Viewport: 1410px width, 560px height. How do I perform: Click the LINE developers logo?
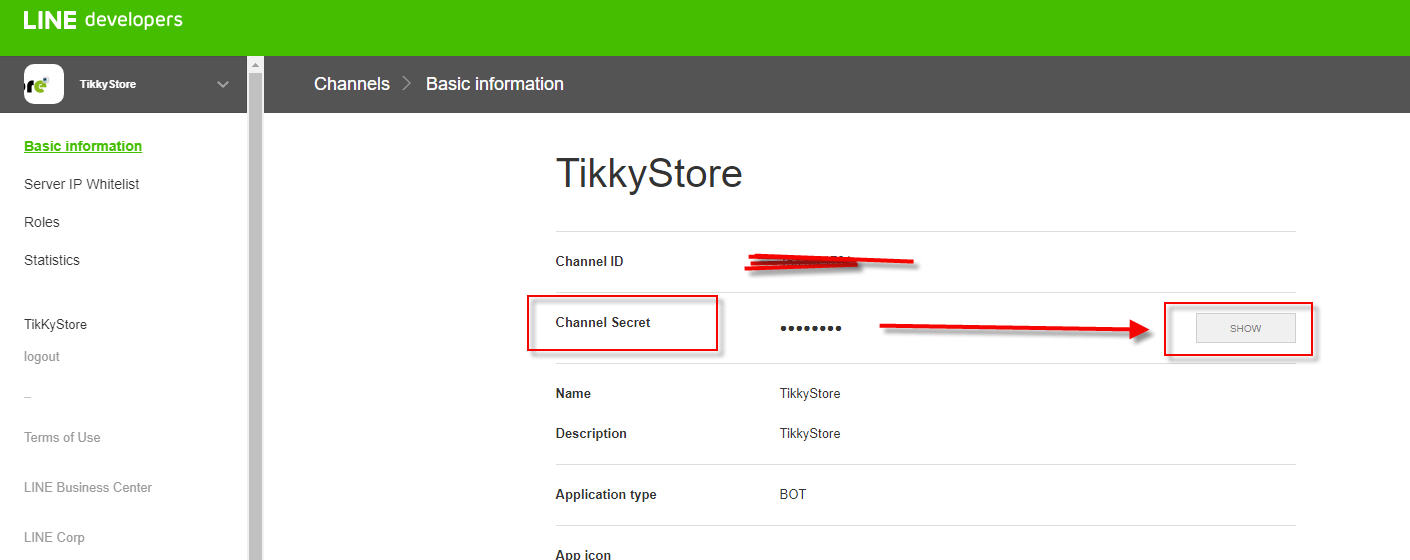[103, 20]
